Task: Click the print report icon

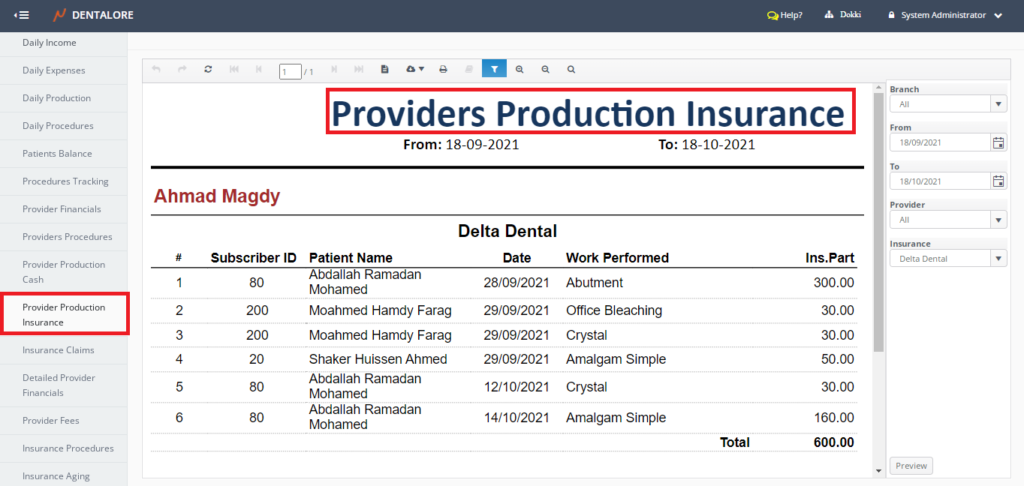Action: pyautogui.click(x=443, y=70)
